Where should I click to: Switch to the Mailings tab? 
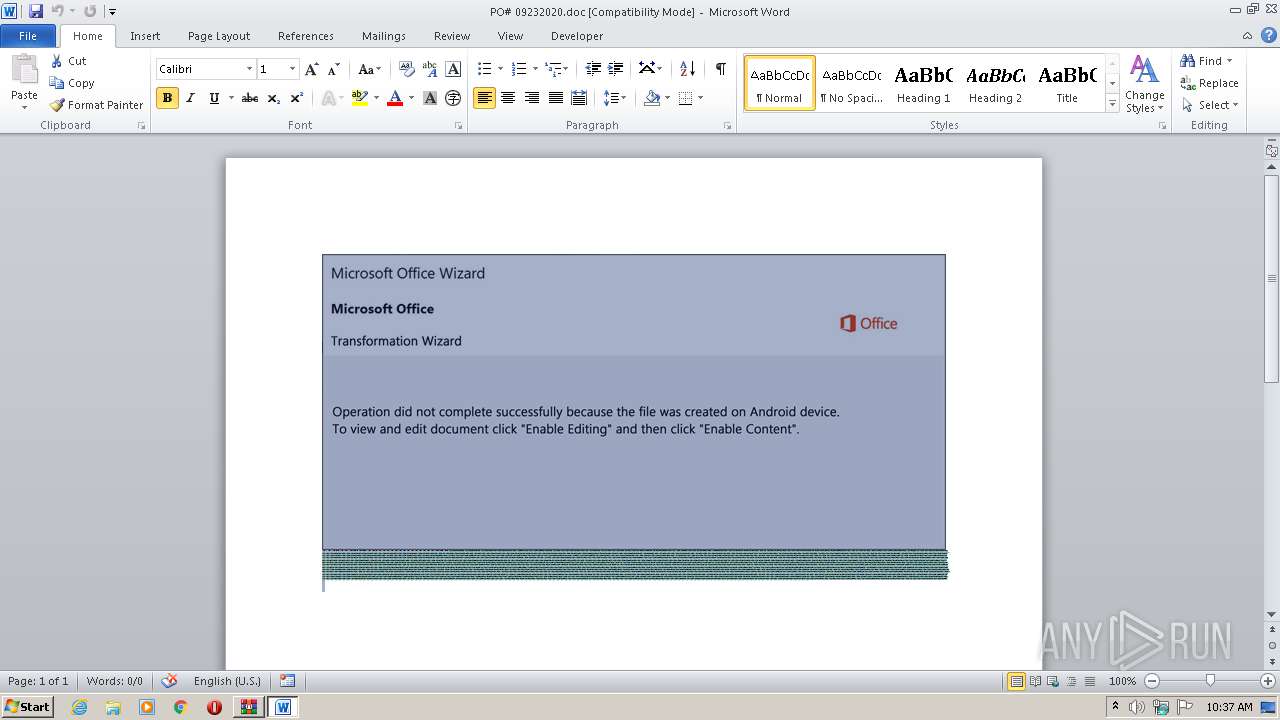click(384, 36)
